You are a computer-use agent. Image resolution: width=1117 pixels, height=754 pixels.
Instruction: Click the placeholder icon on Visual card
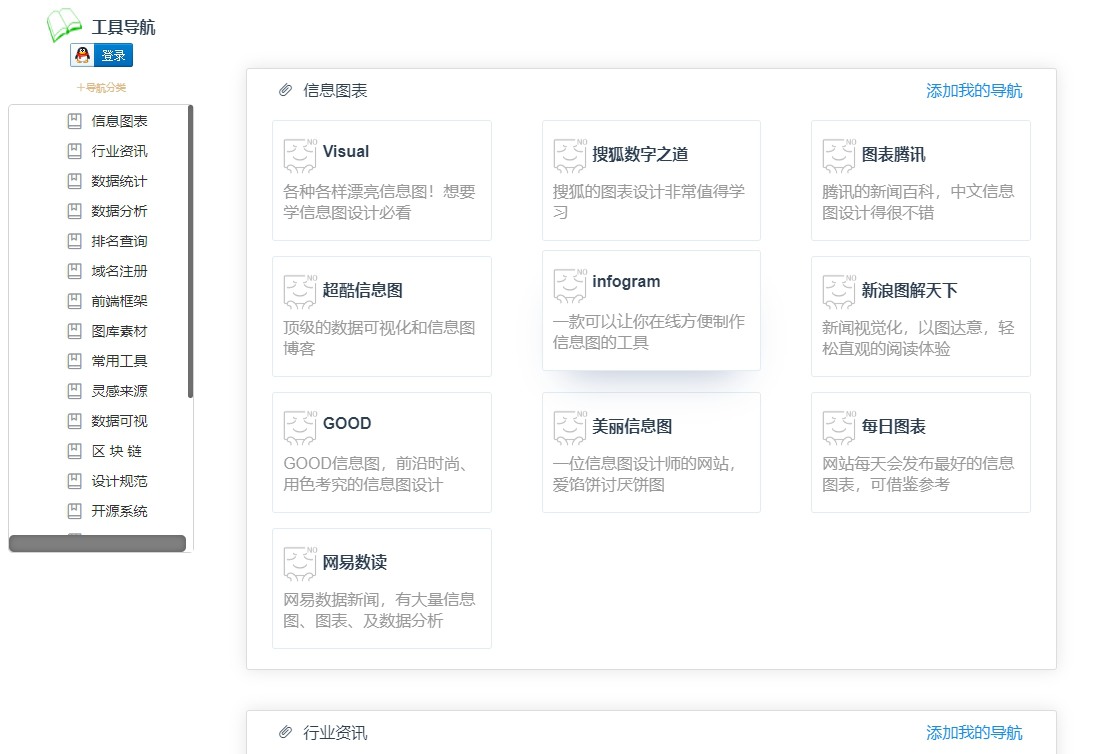[x=300, y=155]
